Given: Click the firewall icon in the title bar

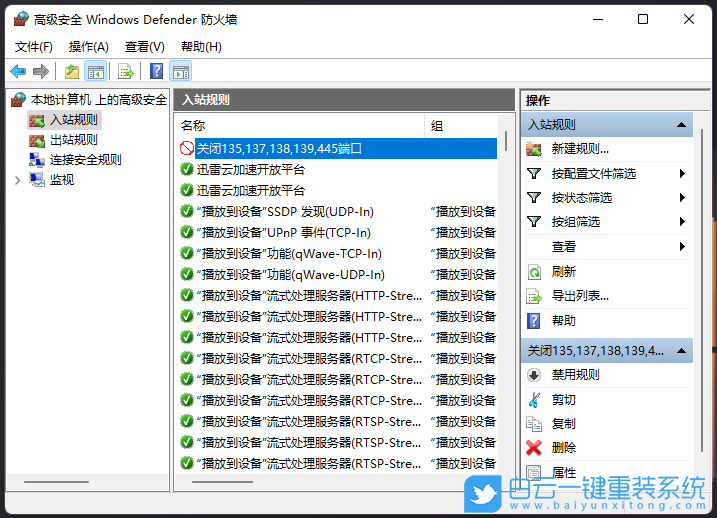Looking at the screenshot, I should [x=21, y=19].
